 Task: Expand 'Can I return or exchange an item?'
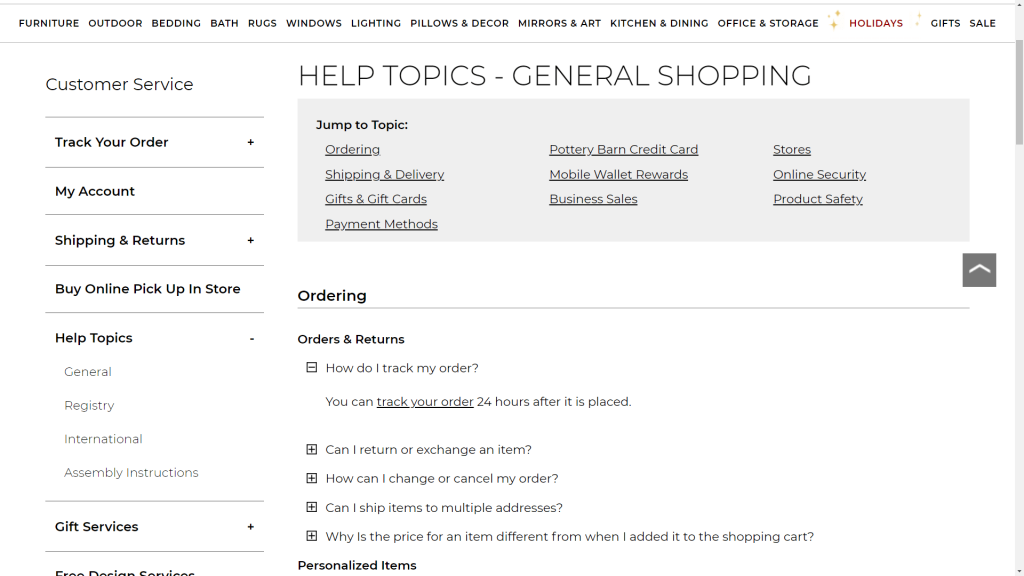[312, 450]
